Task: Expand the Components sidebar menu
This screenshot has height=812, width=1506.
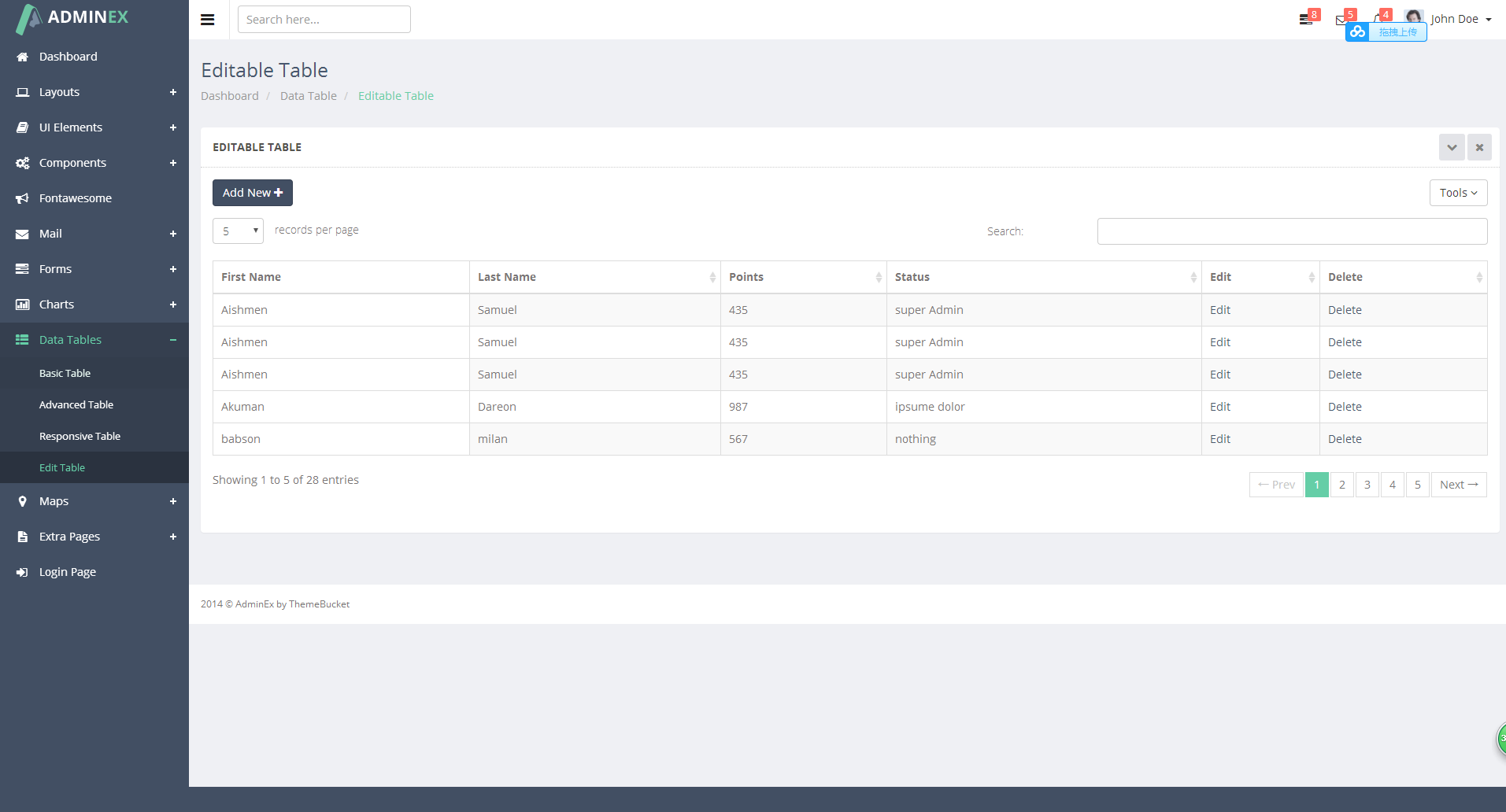Action: point(94,163)
